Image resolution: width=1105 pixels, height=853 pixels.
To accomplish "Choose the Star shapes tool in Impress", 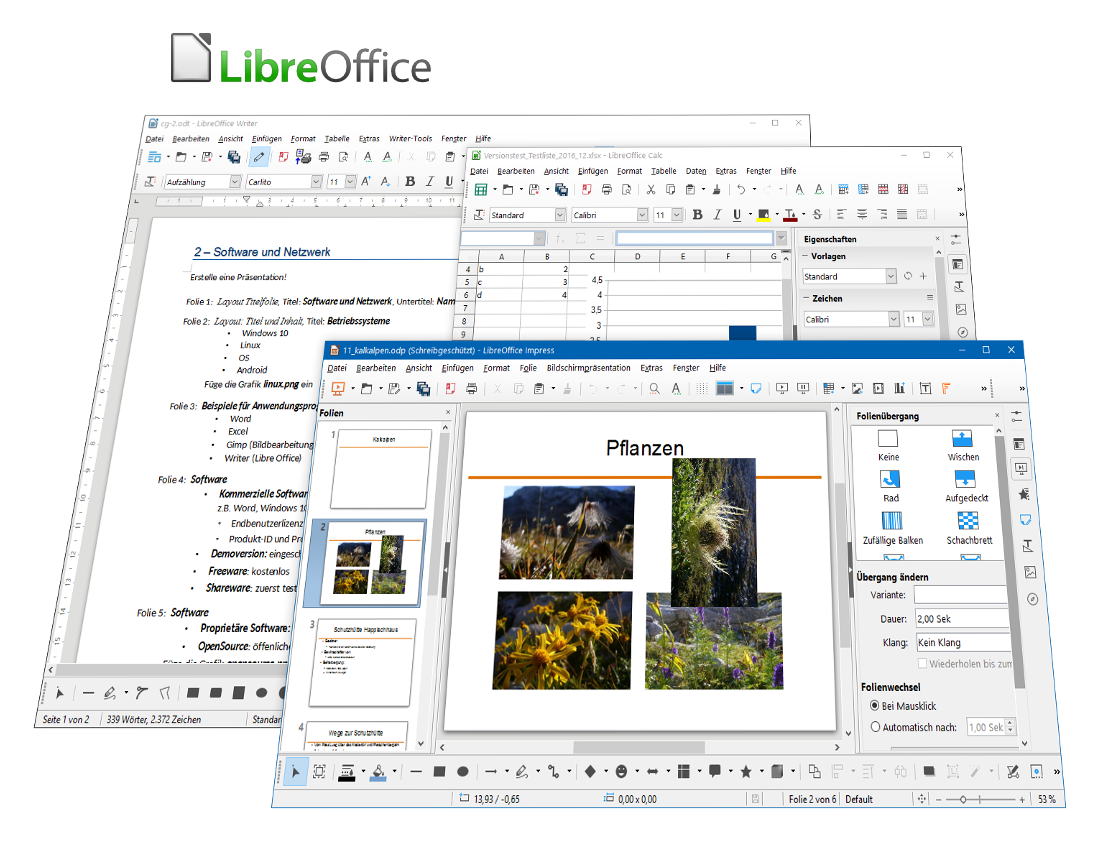I will point(746,772).
